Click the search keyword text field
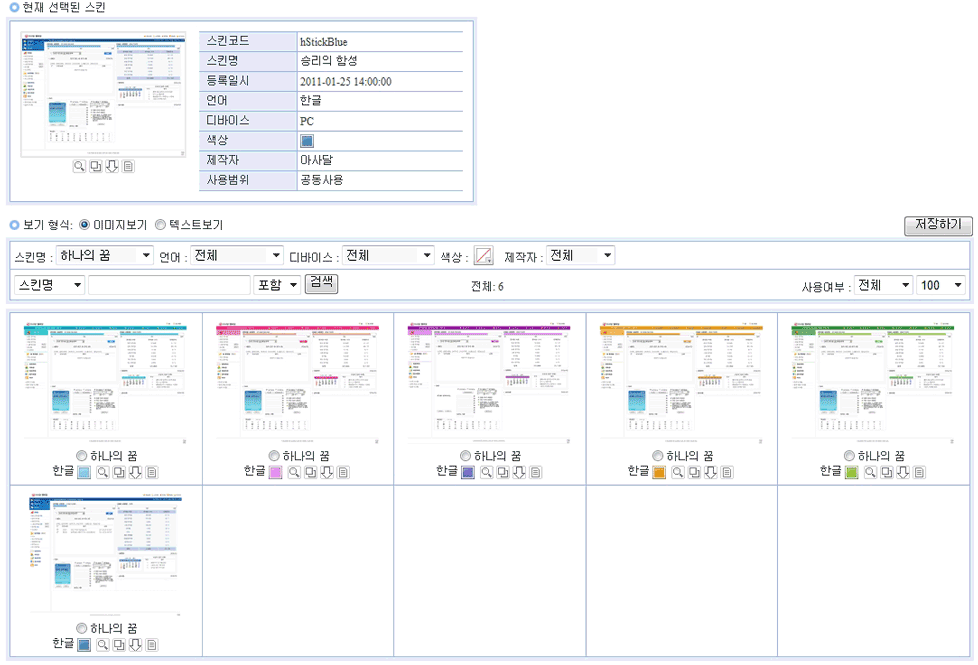Screen dimensions: 978x665 coord(169,285)
